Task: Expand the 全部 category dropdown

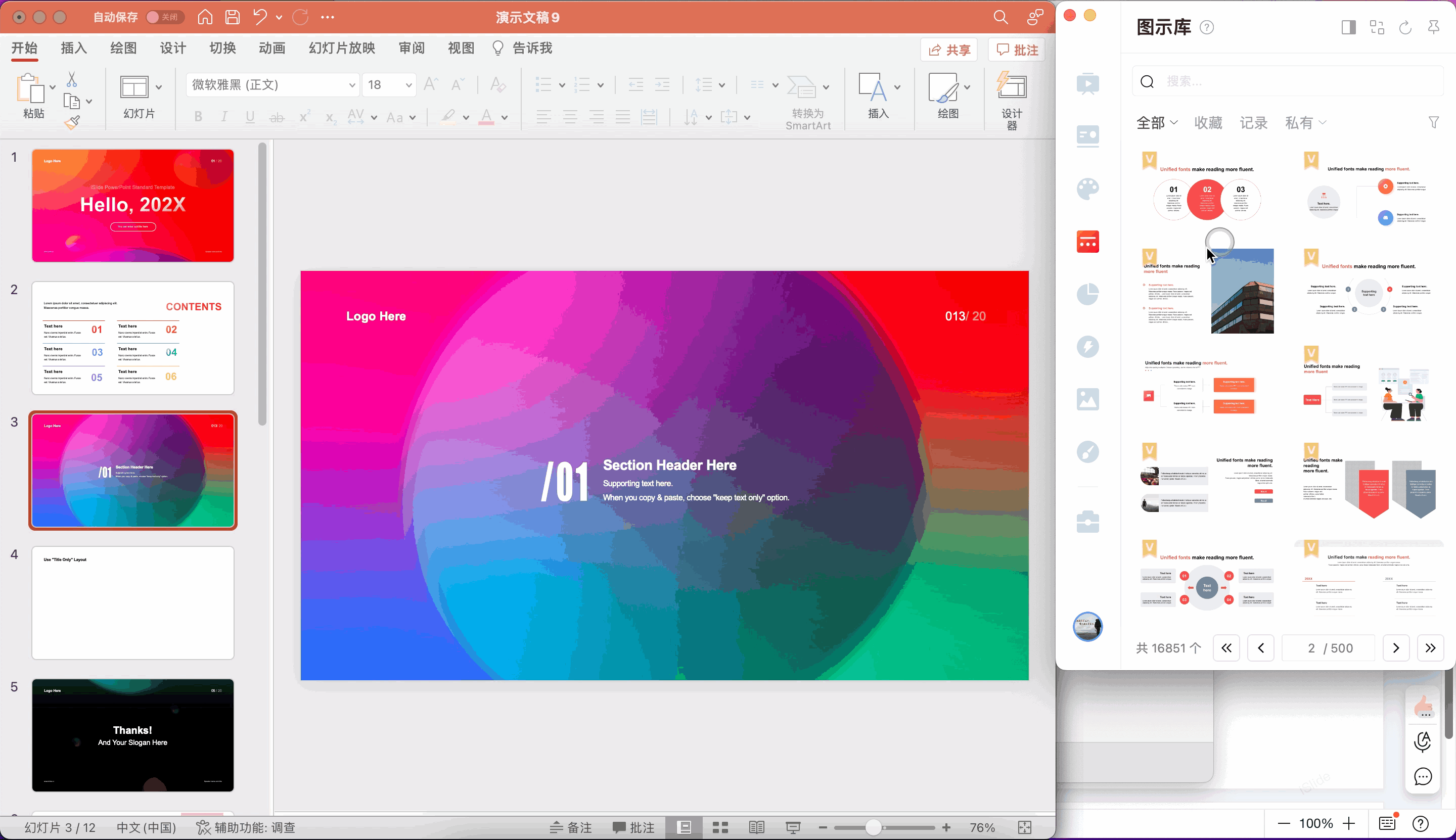Action: point(1157,122)
